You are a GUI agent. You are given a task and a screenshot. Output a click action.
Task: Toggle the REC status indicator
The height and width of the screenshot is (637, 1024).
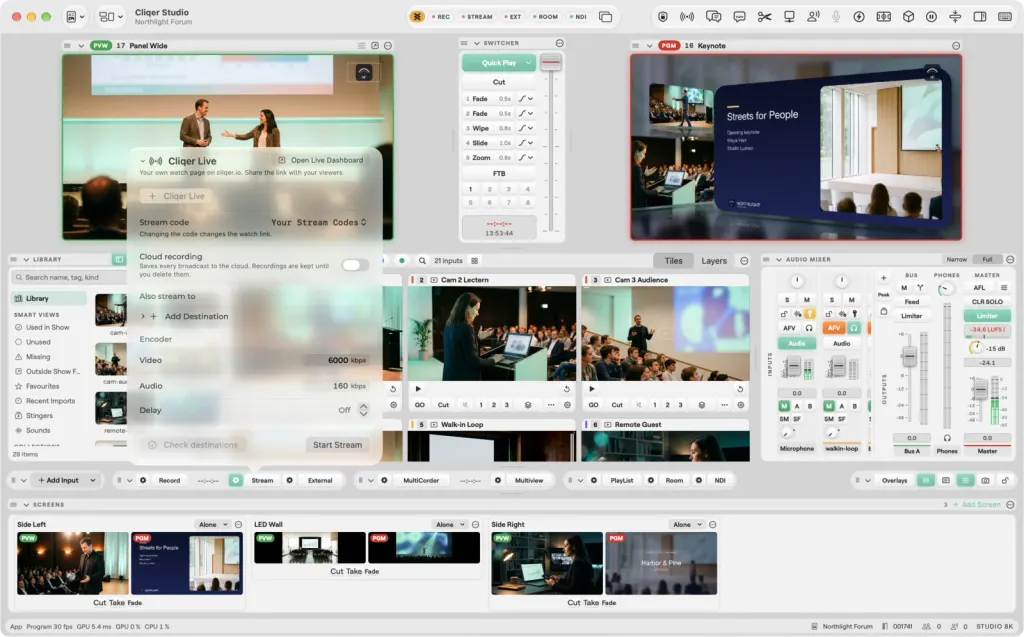click(x=441, y=17)
